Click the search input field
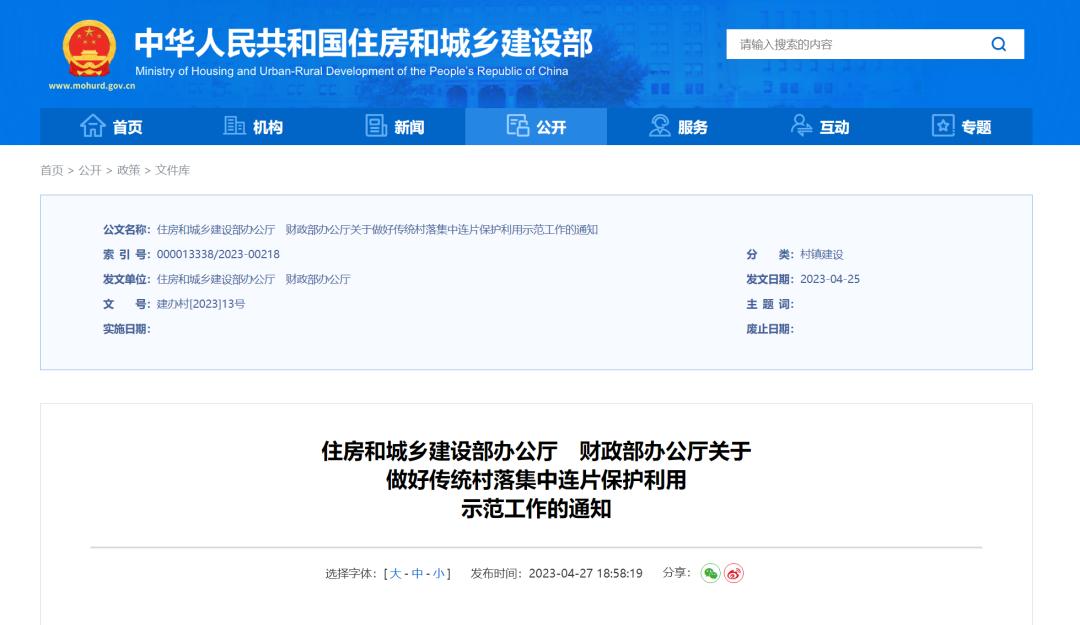1080x625 pixels. coord(854,44)
